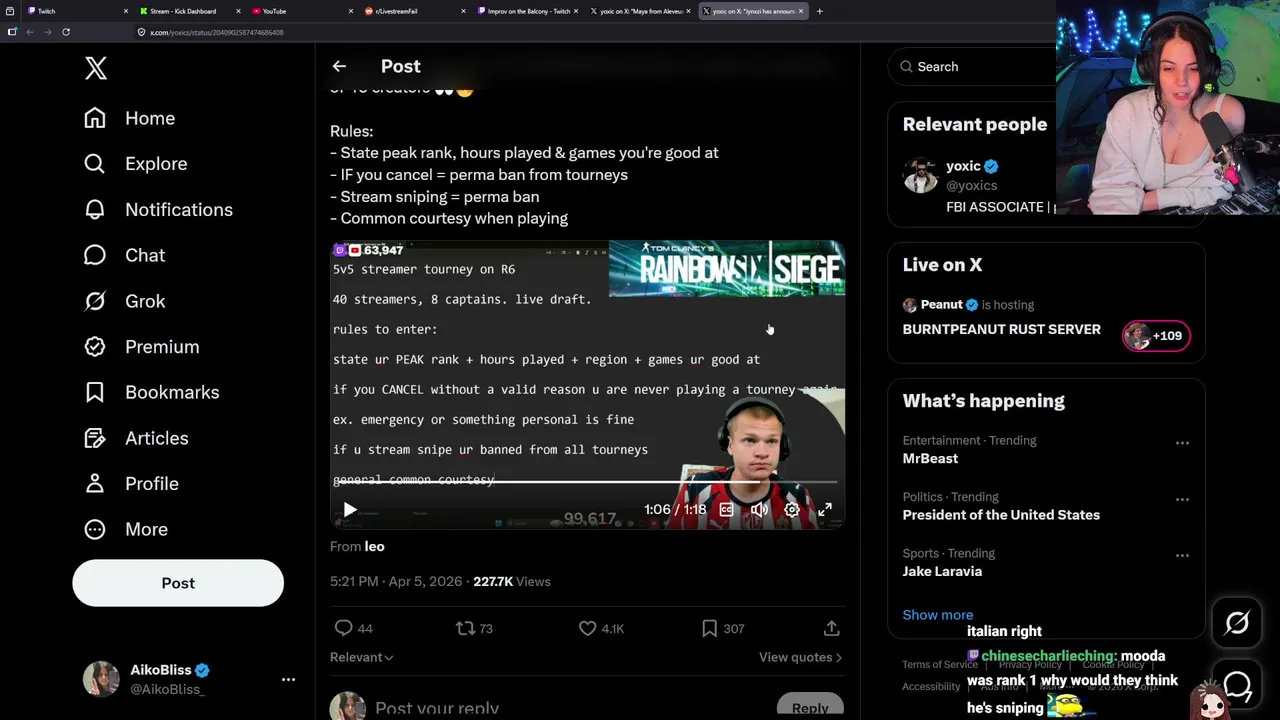Share the post via share icon

(831, 628)
